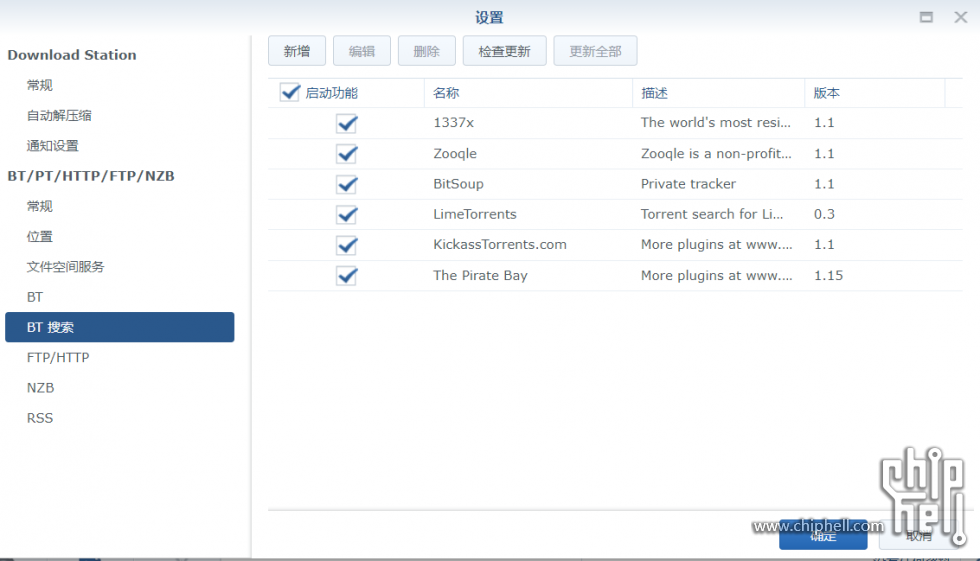
Task: Open 常规 under Download Station
Action: [39, 85]
